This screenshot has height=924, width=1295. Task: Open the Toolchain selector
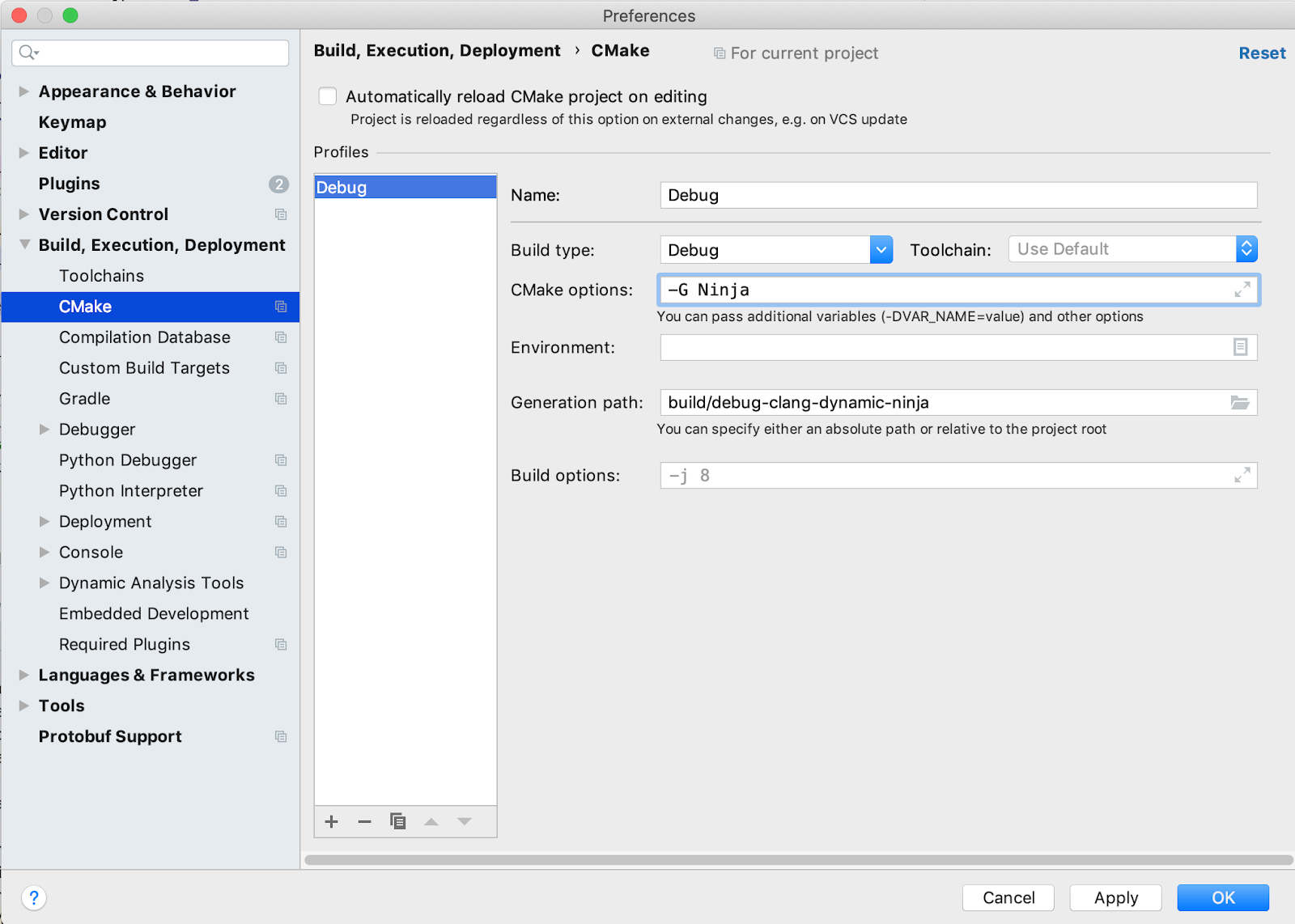click(1247, 248)
